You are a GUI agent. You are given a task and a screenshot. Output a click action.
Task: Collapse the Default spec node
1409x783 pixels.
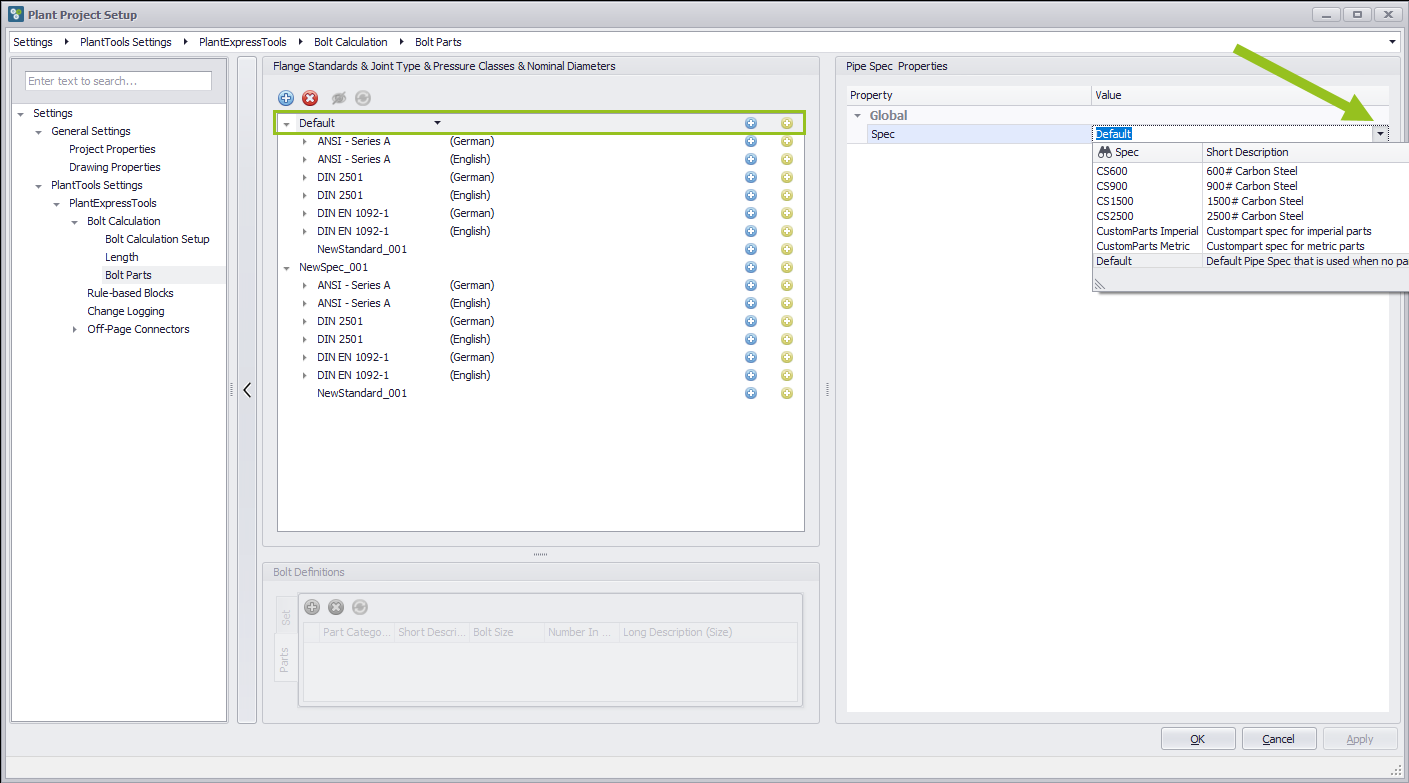287,124
